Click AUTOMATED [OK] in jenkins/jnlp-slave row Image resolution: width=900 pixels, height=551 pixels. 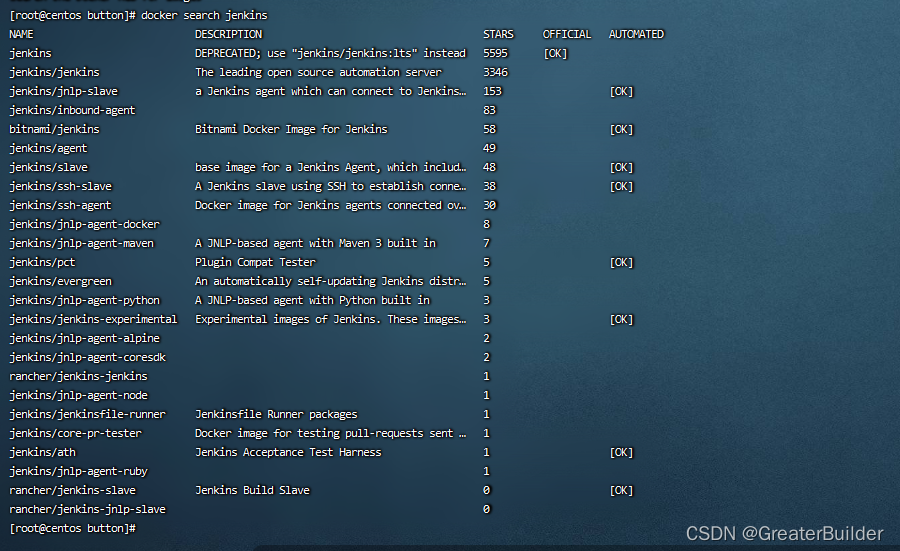(x=621, y=91)
